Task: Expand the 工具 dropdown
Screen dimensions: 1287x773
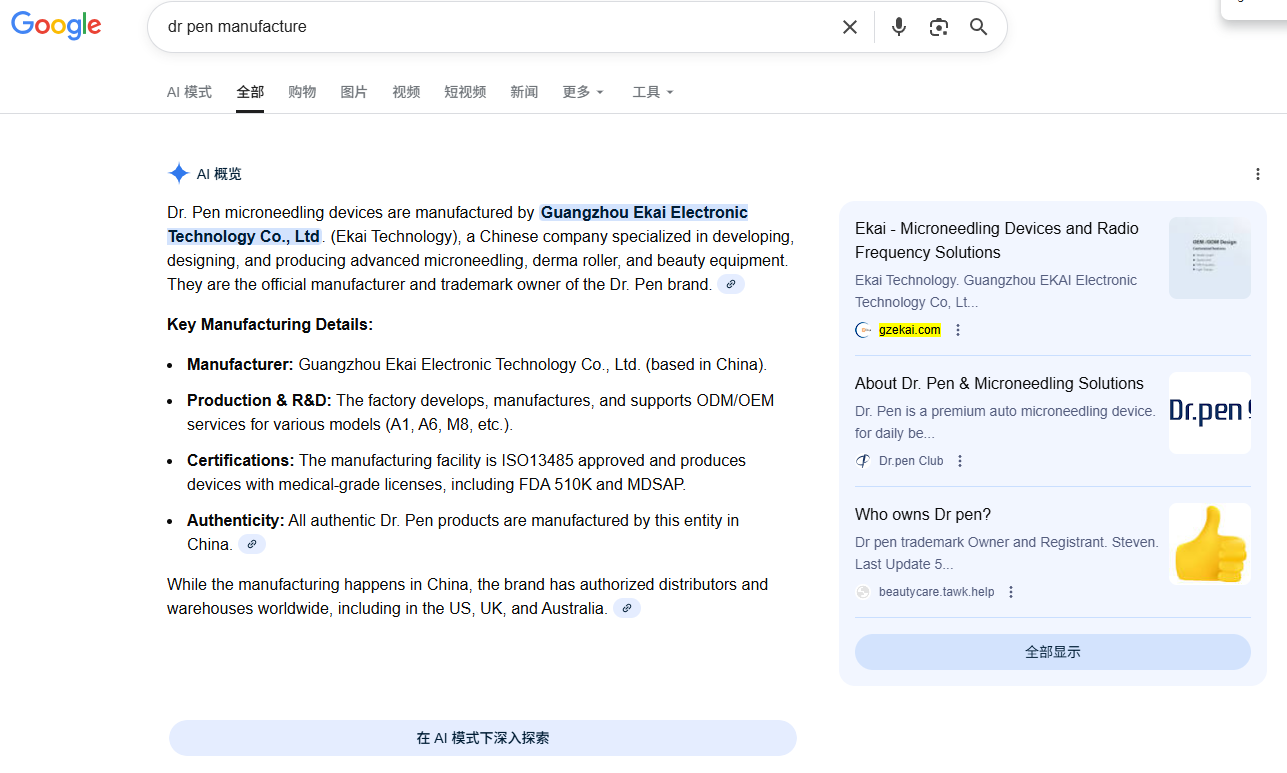Action: click(x=653, y=92)
